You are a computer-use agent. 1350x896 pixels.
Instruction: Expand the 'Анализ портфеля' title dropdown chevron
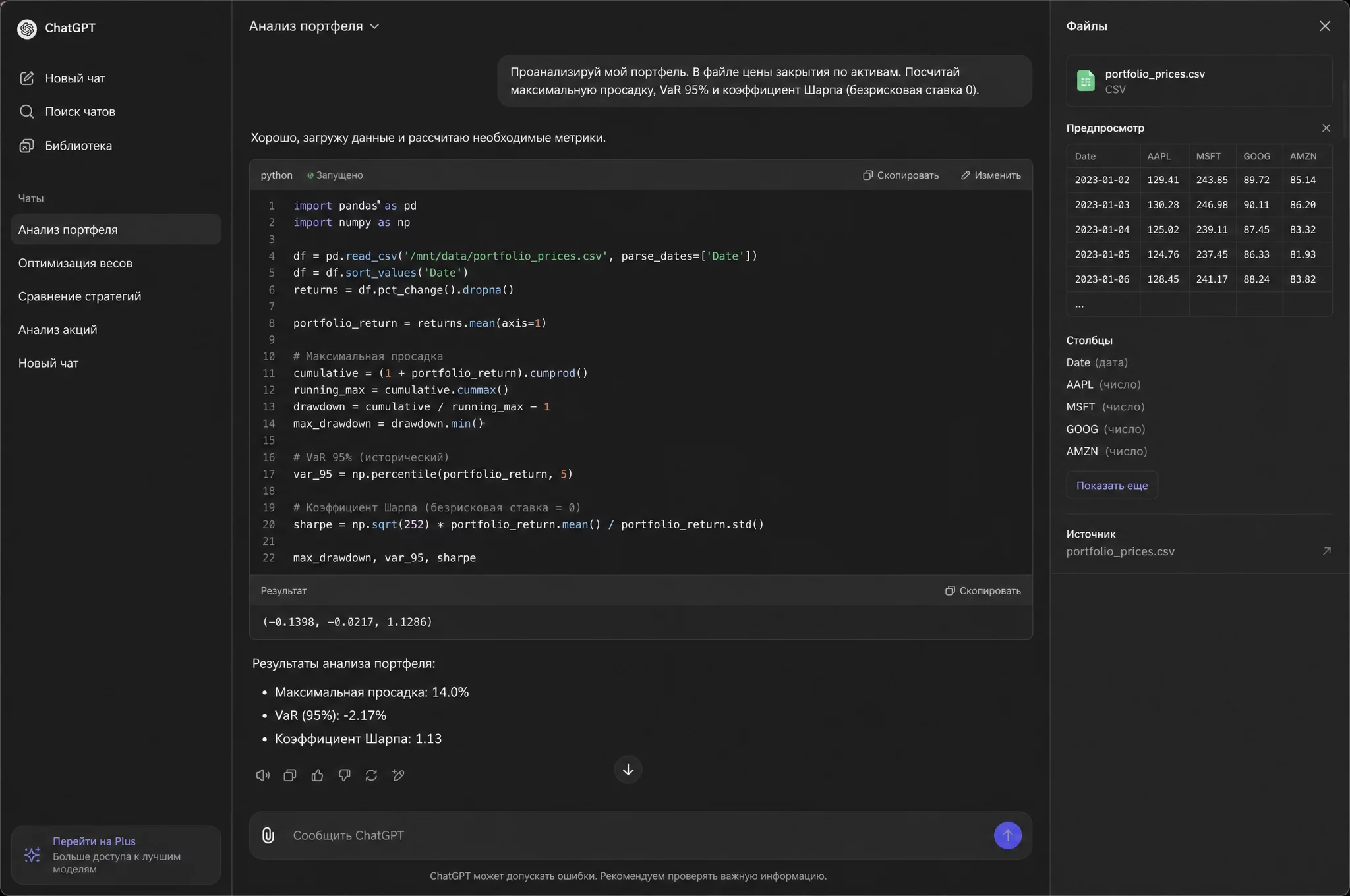pos(374,26)
